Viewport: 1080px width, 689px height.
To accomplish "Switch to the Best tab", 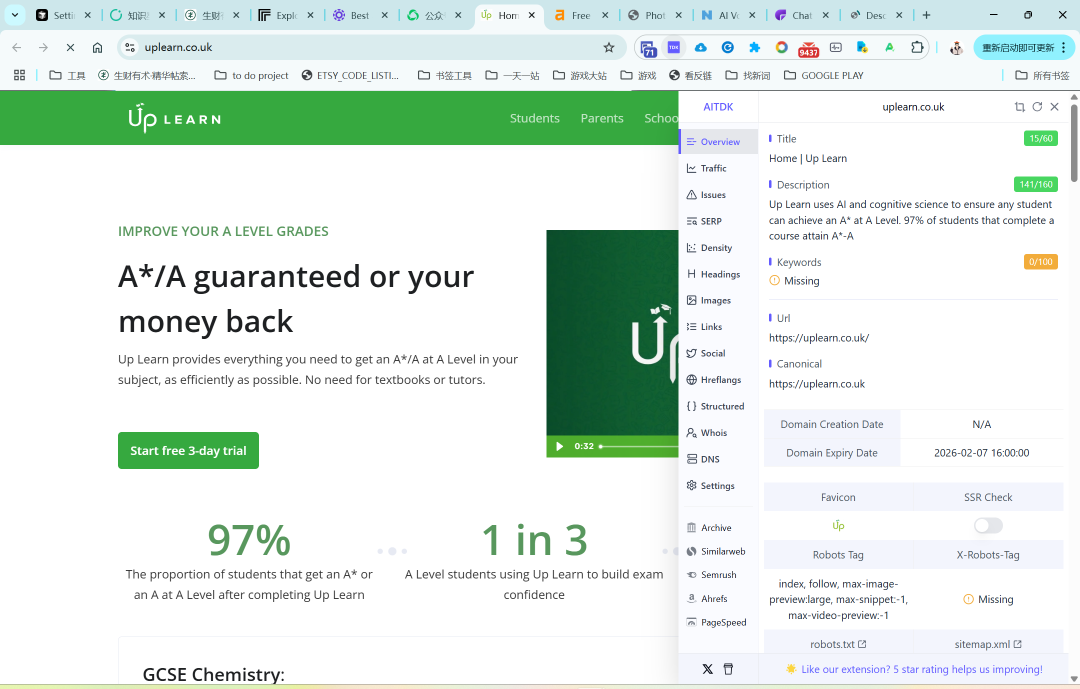I will click(x=360, y=15).
